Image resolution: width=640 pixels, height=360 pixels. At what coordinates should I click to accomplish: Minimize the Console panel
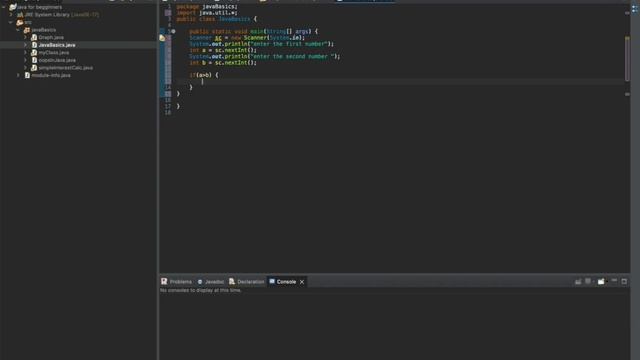click(614, 281)
